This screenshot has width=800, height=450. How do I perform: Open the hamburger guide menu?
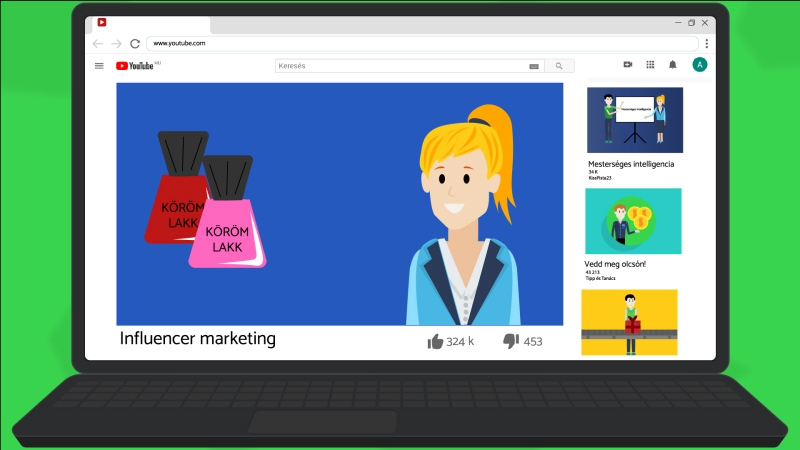99,65
